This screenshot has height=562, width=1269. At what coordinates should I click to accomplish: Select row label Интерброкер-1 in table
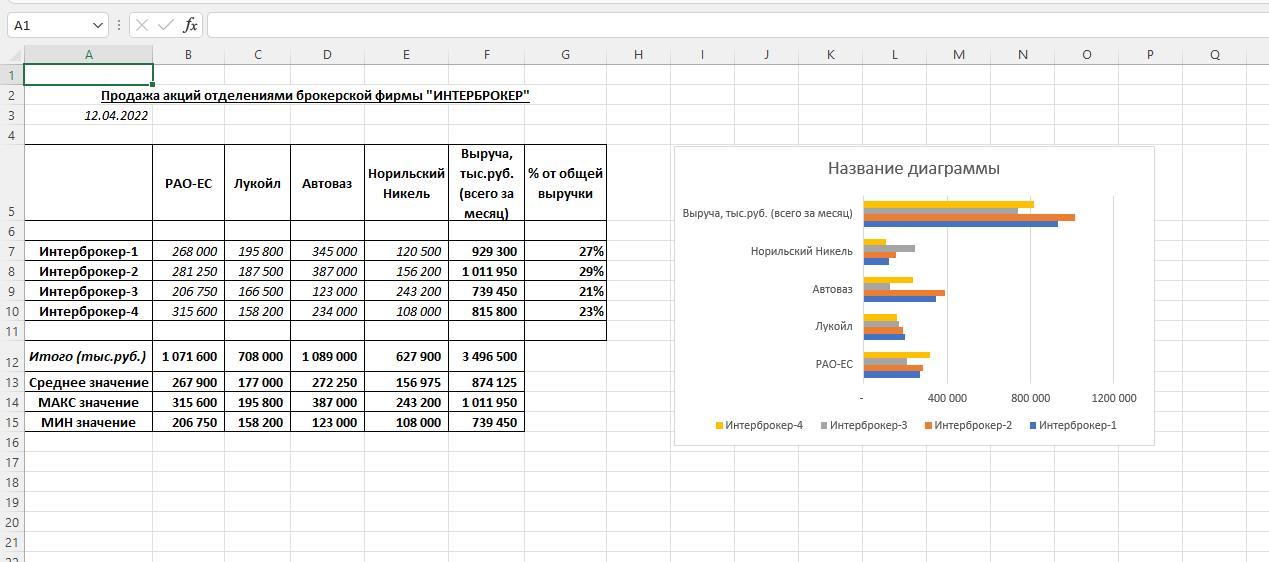[x=88, y=251]
